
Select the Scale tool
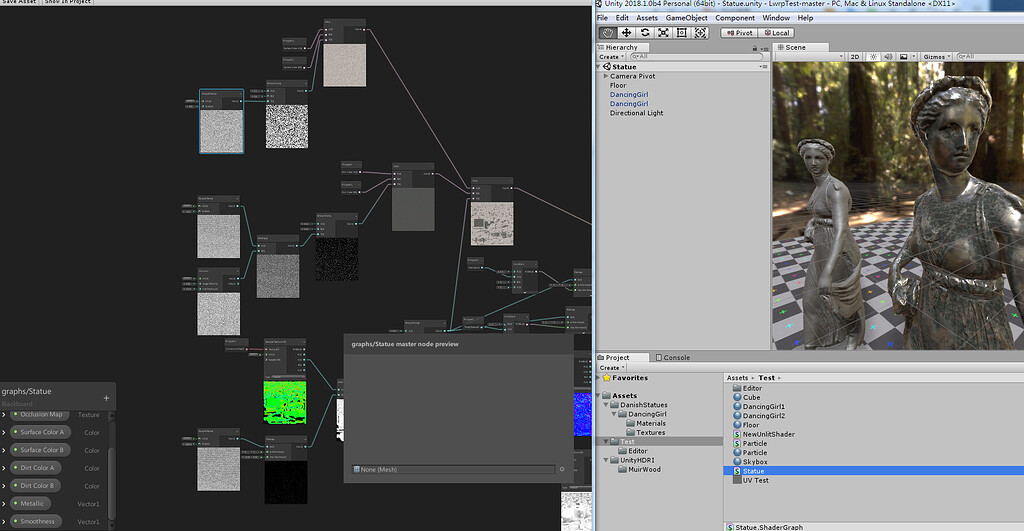(663, 33)
